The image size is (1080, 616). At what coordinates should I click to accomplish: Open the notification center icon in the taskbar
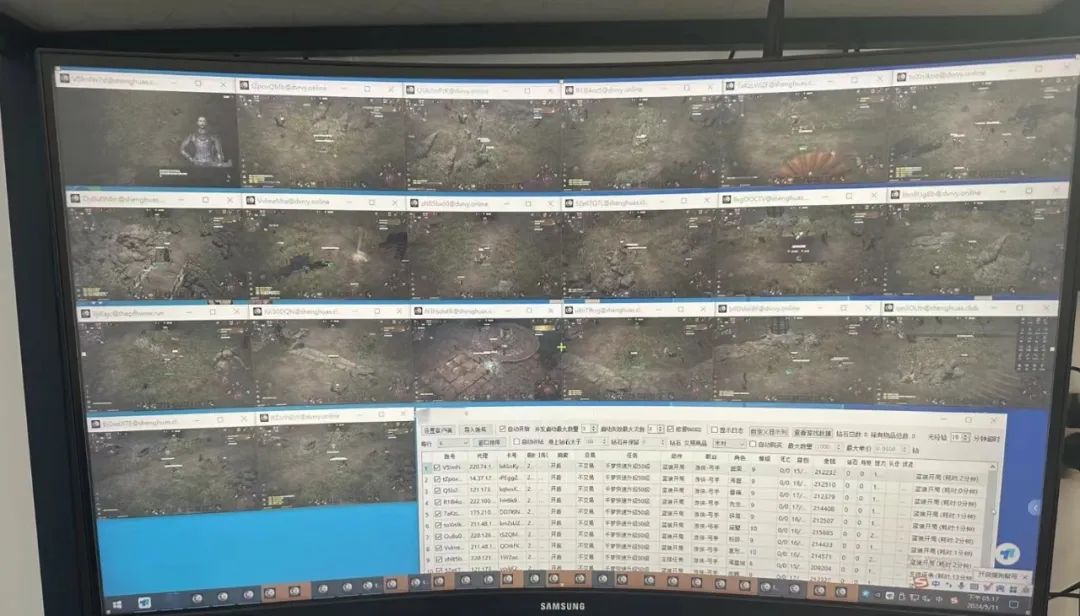[x=1013, y=604]
